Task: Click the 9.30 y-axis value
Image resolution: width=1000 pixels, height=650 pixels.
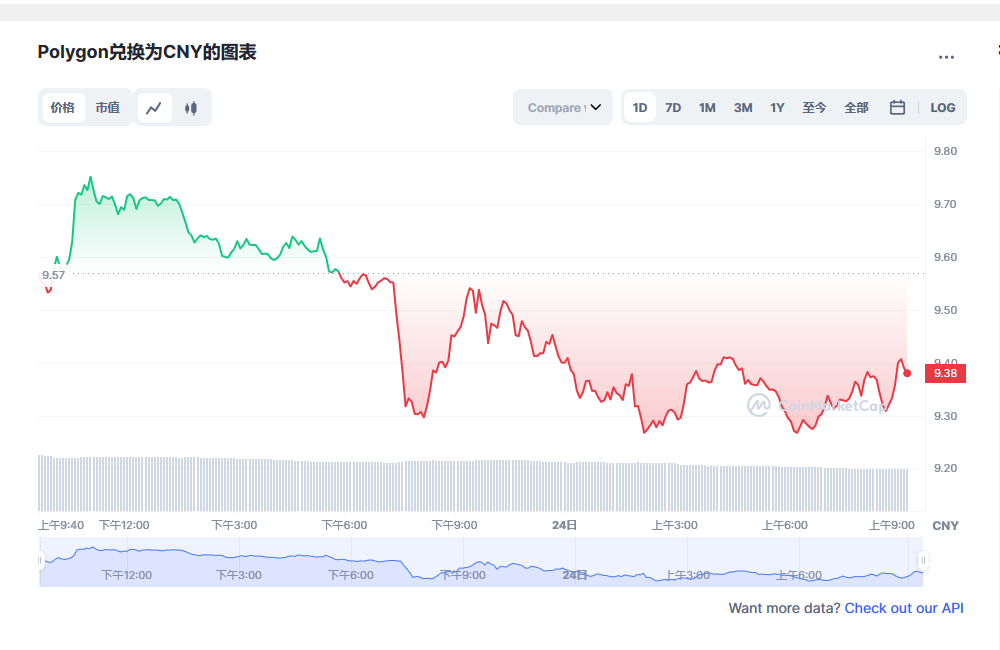Action: [945, 416]
